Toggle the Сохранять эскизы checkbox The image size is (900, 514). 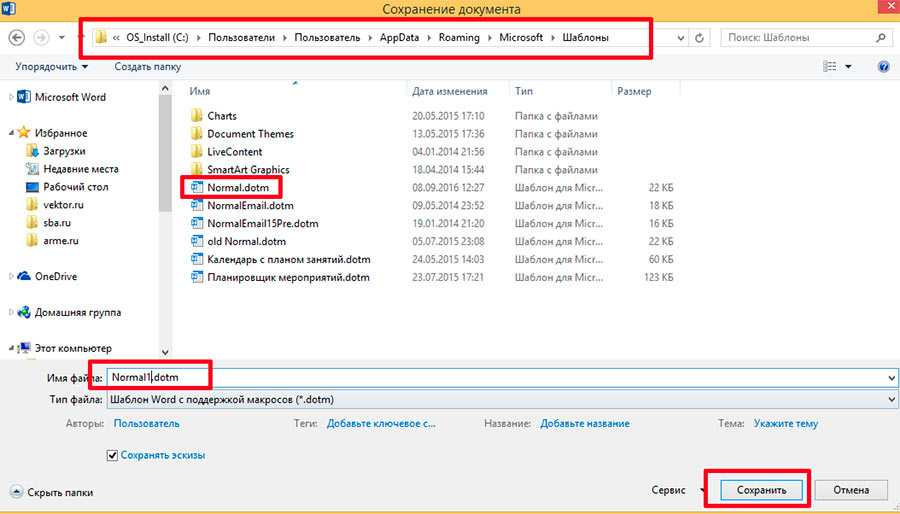112,455
